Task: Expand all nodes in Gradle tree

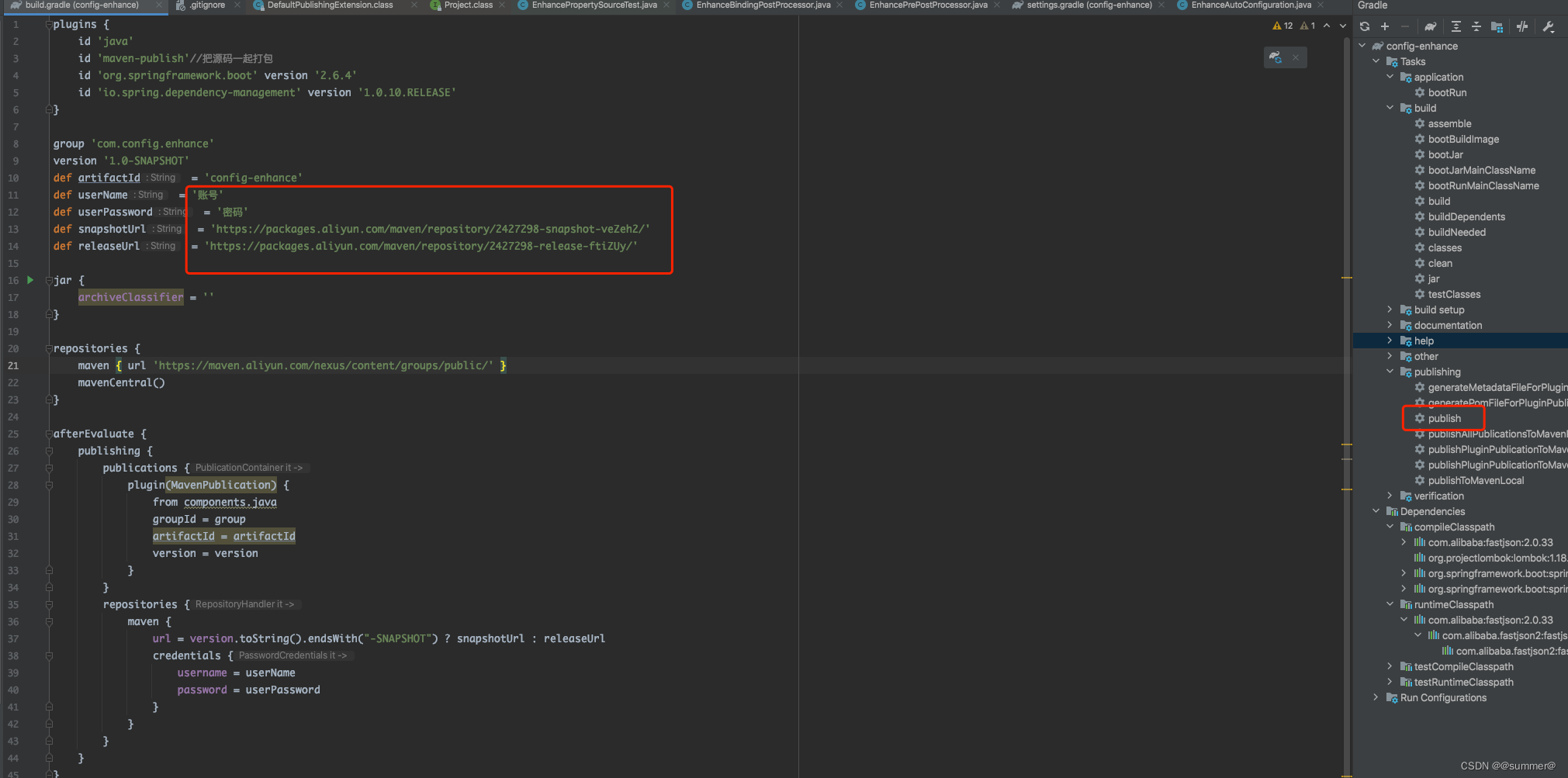Action: pyautogui.click(x=1456, y=26)
